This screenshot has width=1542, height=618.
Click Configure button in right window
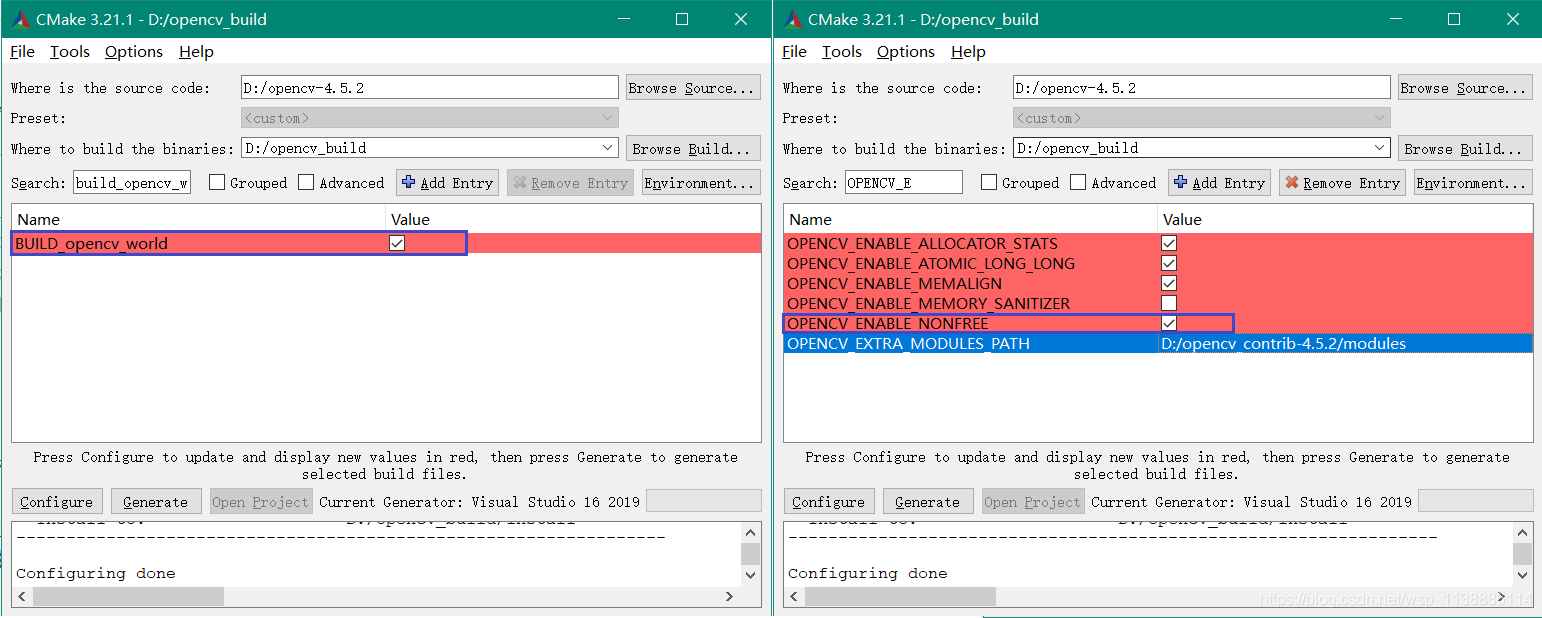pos(829,502)
